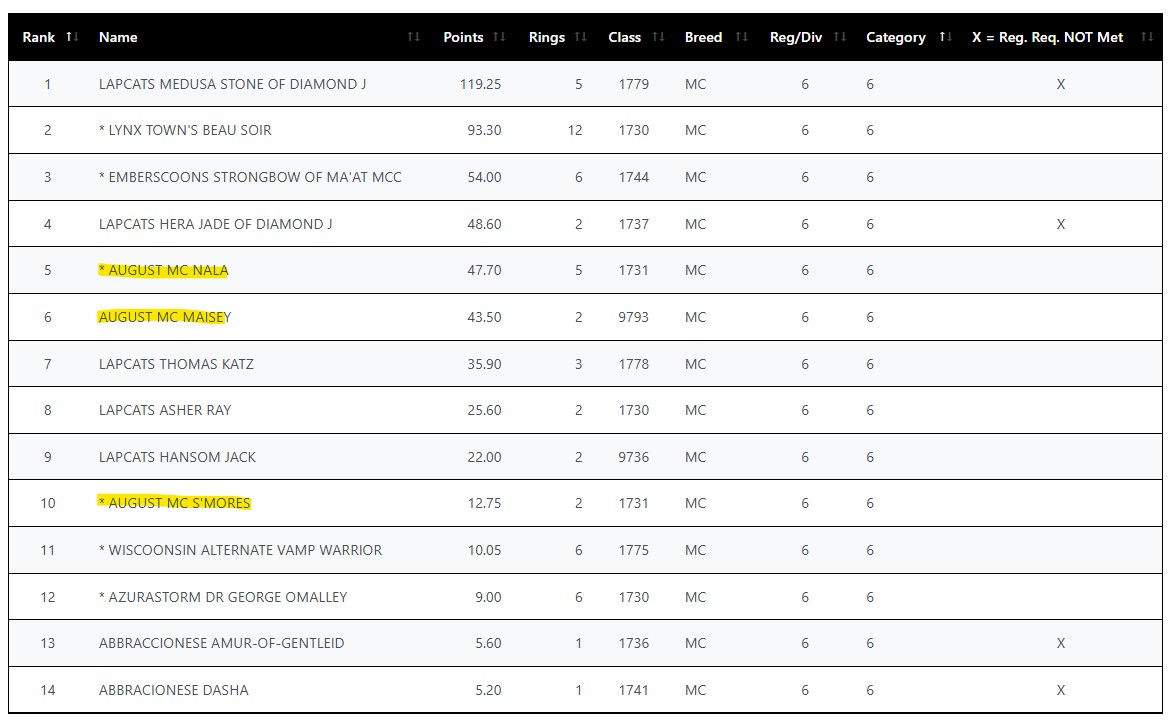Click the Category column sort icon
The height and width of the screenshot is (722, 1170).
coord(945,37)
